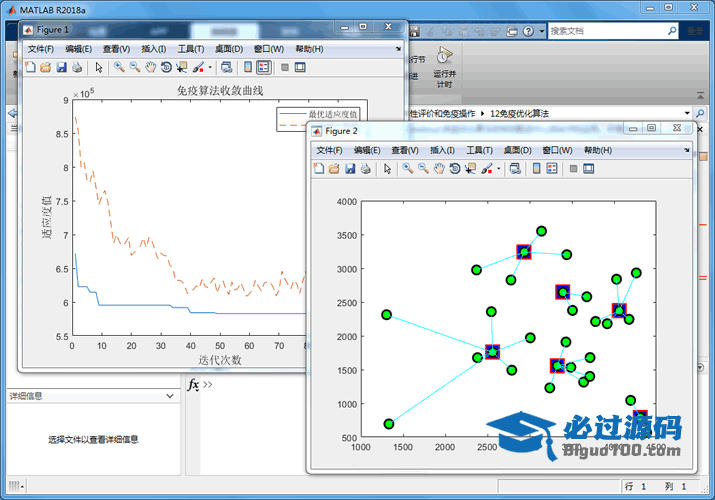This screenshot has width=715, height=500.
Task: Select Data Cursor tool in Figure 2
Action: click(x=470, y=169)
